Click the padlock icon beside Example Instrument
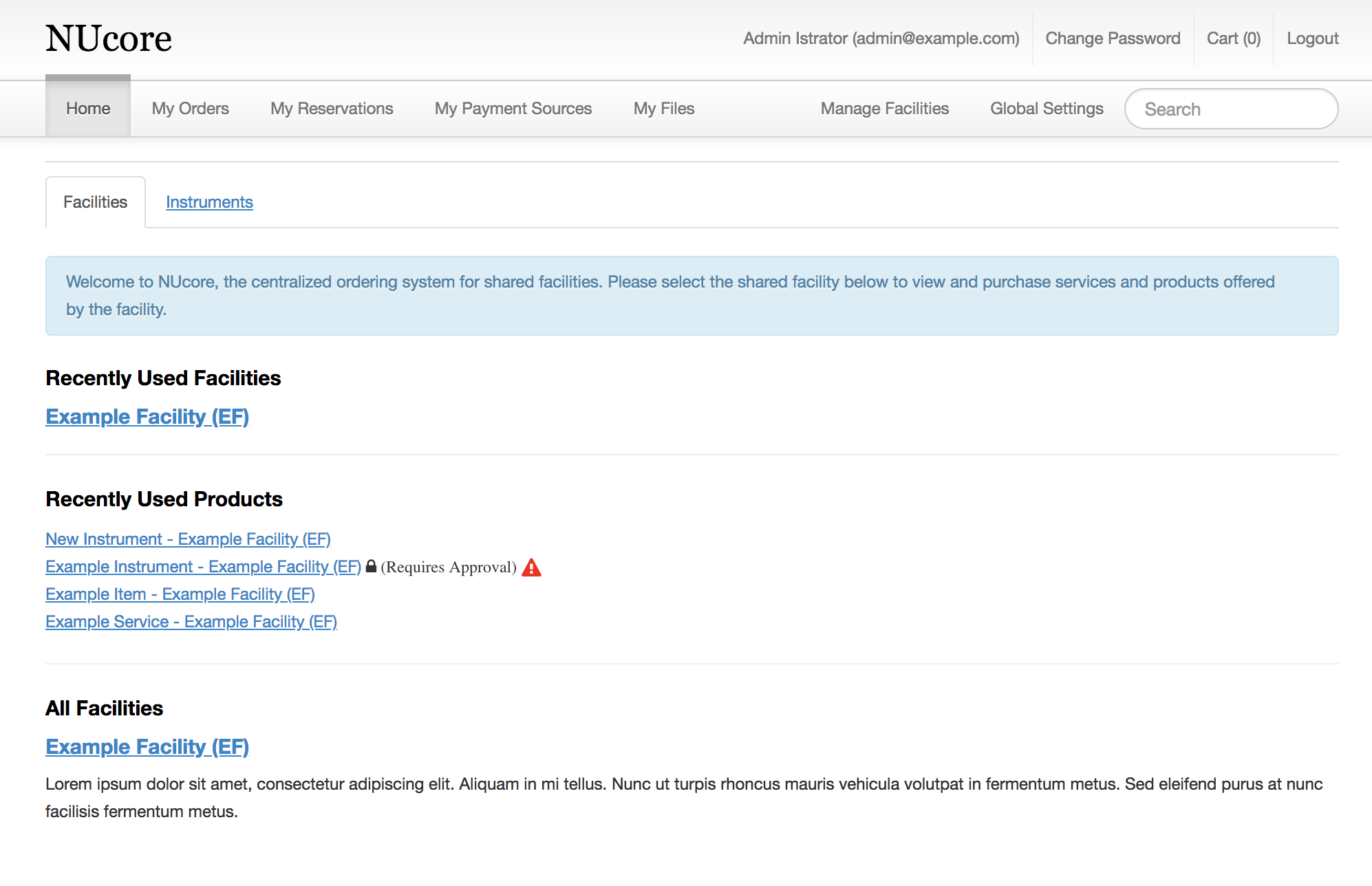The width and height of the screenshot is (1372, 886). [371, 566]
